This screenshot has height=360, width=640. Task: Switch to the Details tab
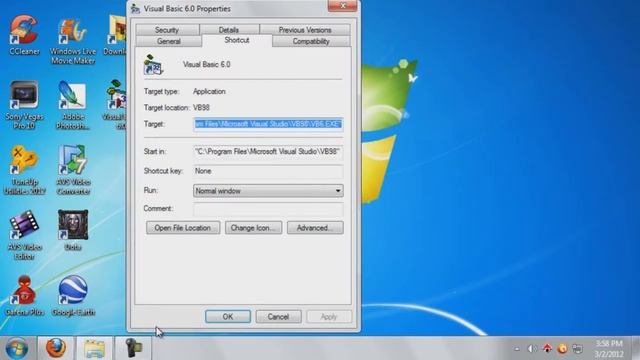pos(229,30)
